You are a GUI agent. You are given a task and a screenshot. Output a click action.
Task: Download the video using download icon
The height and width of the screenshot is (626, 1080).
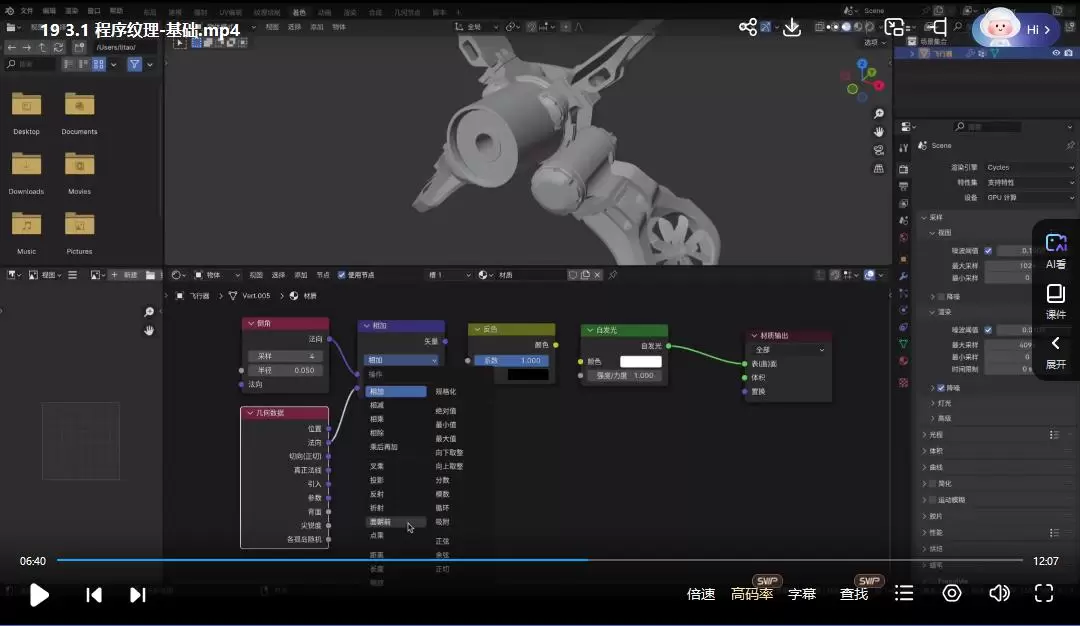pyautogui.click(x=792, y=27)
